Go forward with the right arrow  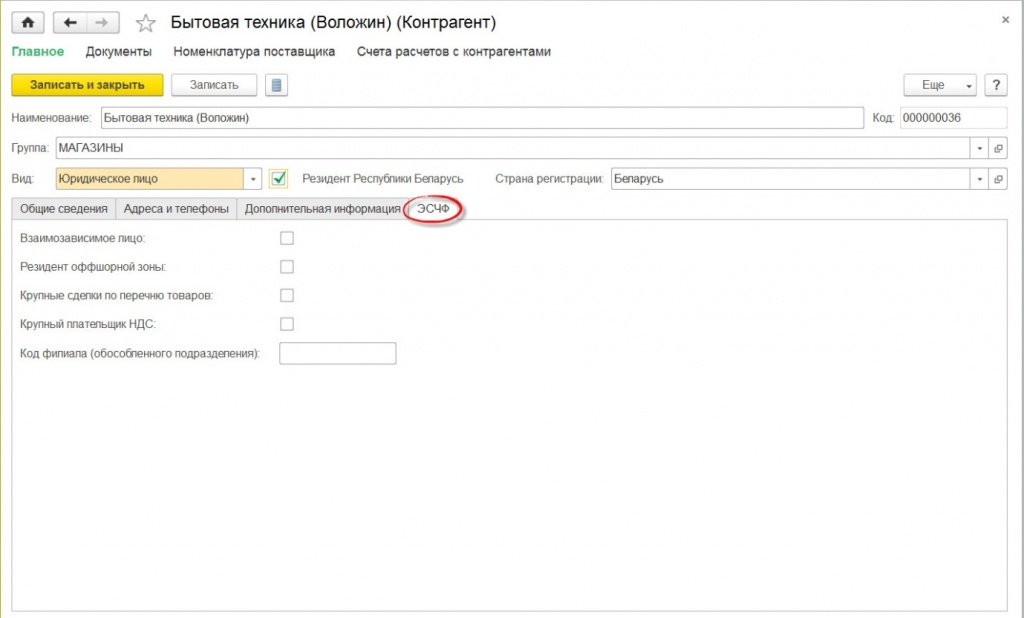[101, 22]
